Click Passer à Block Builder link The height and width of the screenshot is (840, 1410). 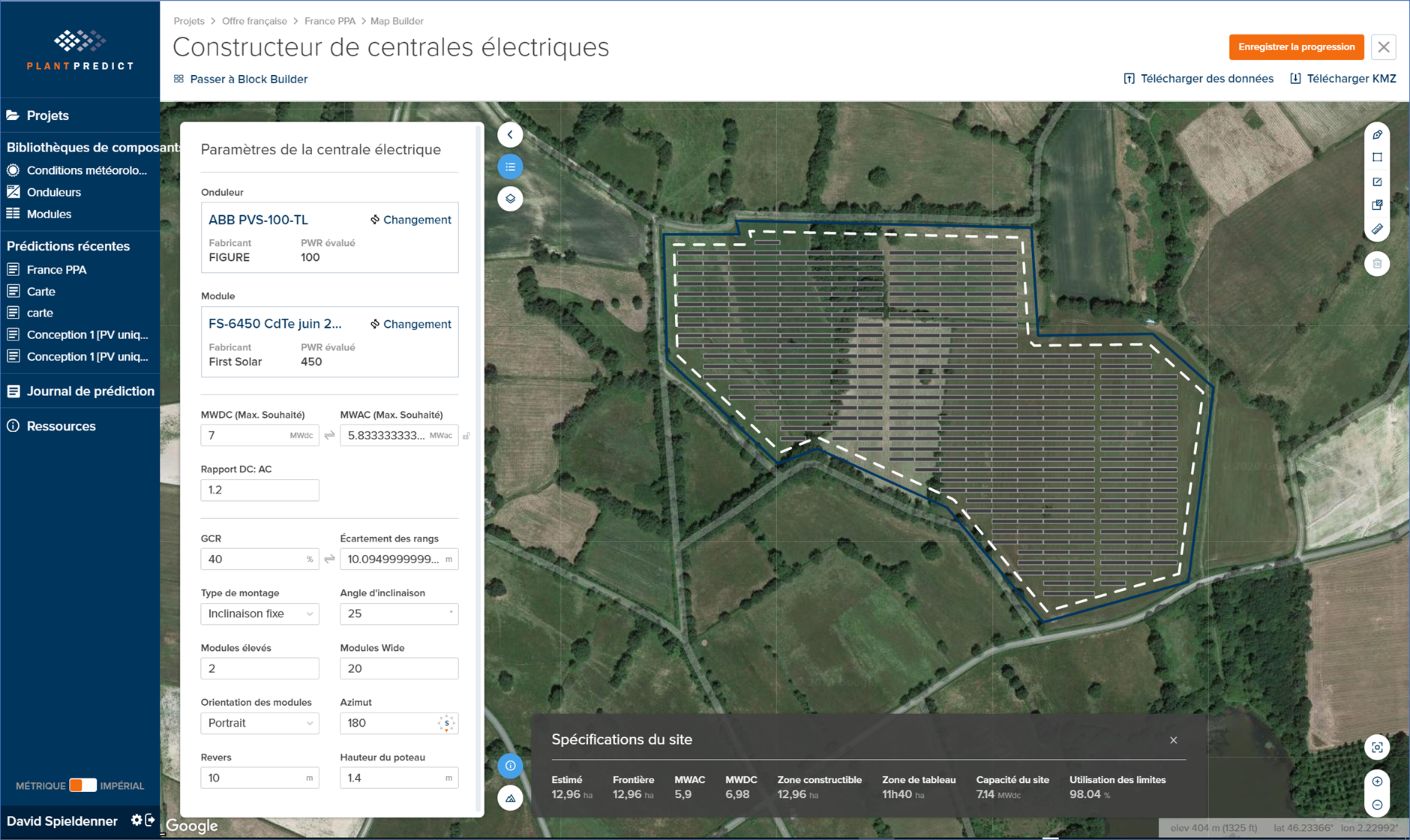(x=248, y=79)
